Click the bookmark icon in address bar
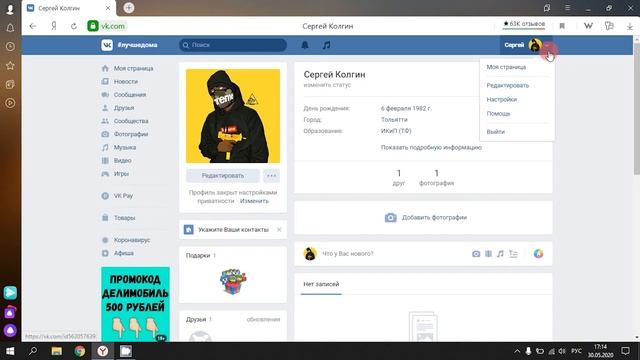The height and width of the screenshot is (360, 640). [x=562, y=26]
